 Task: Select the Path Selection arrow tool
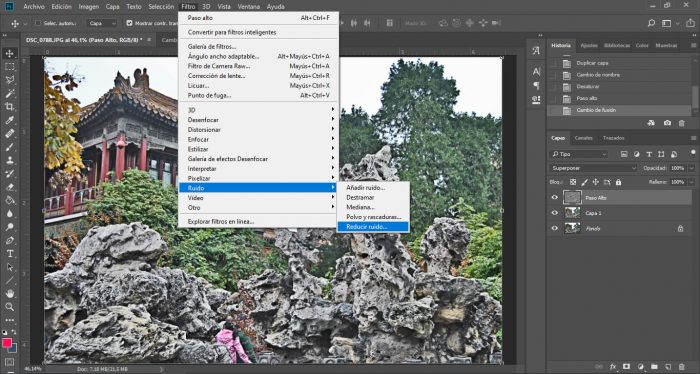tap(9, 267)
